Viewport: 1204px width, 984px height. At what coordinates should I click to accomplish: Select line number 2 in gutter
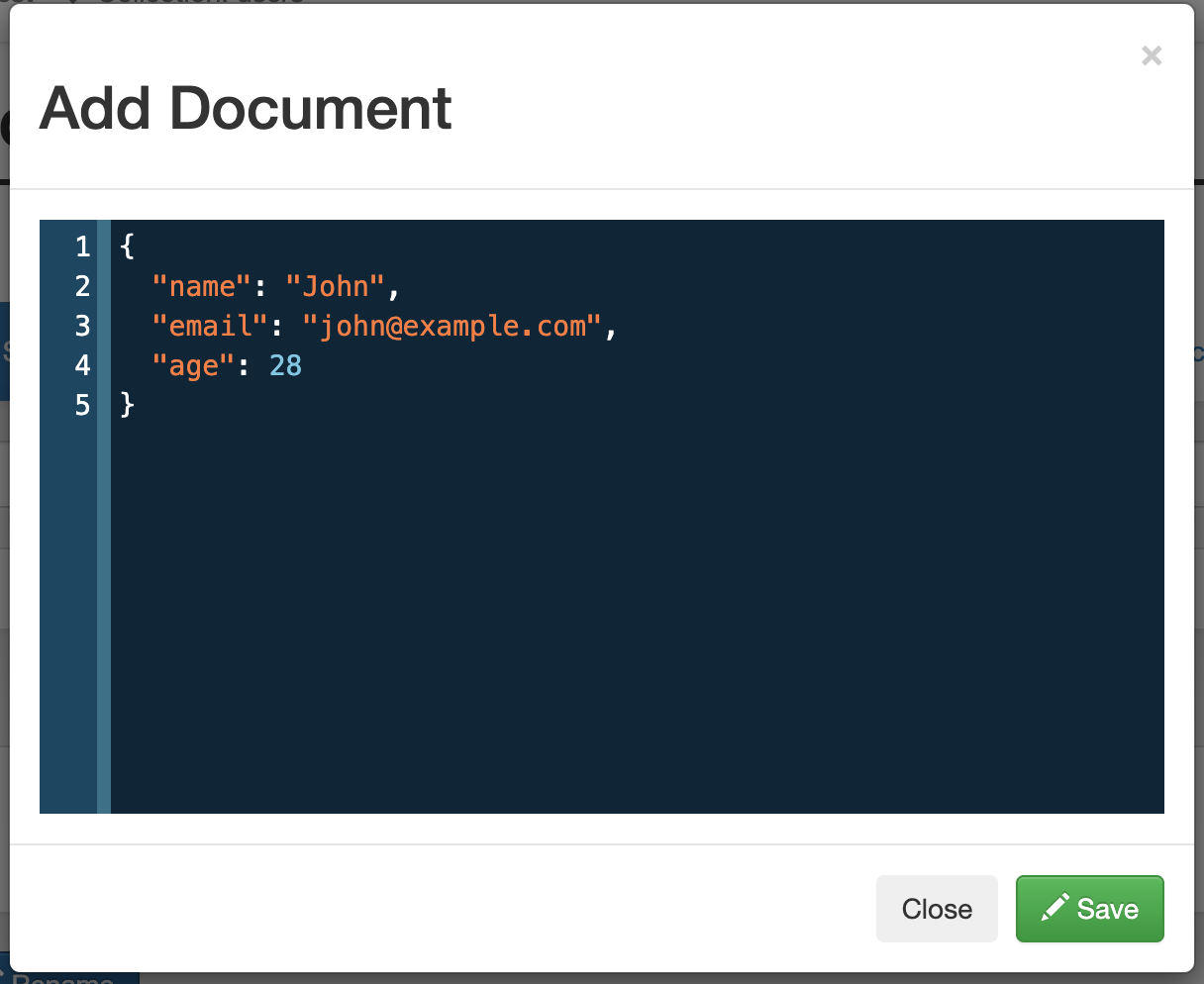tap(82, 286)
